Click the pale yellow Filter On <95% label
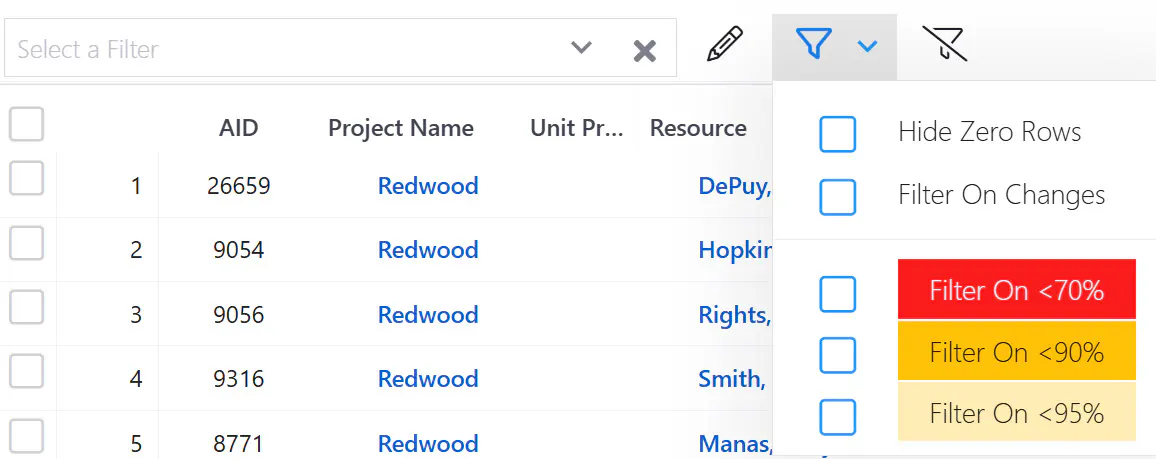Viewport: 1156px width, 459px height. (1017, 413)
